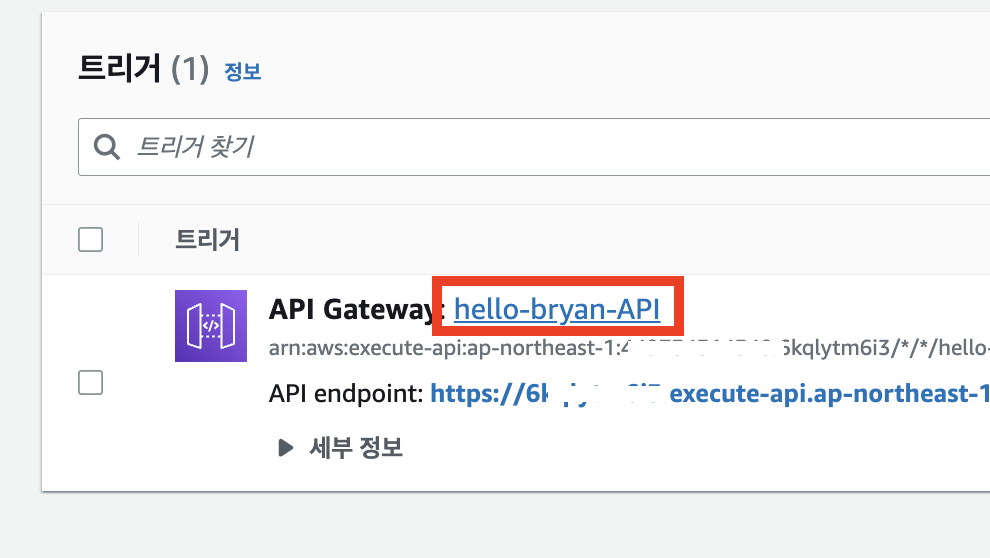
Task: Check the API Gateway trigger row checkbox
Action: [90, 383]
